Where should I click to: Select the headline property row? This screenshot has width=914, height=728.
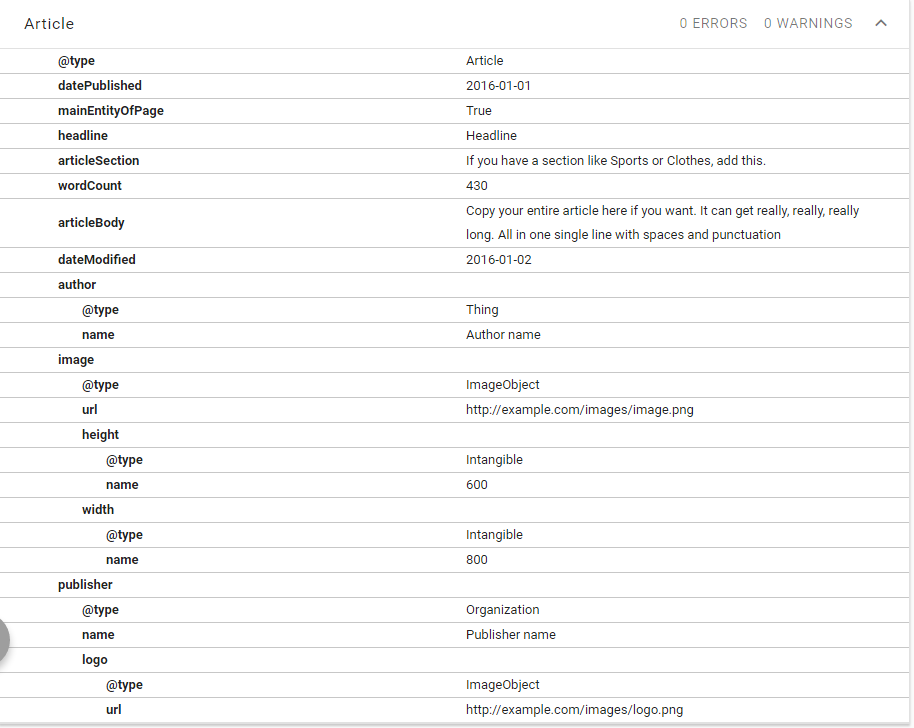[83, 136]
